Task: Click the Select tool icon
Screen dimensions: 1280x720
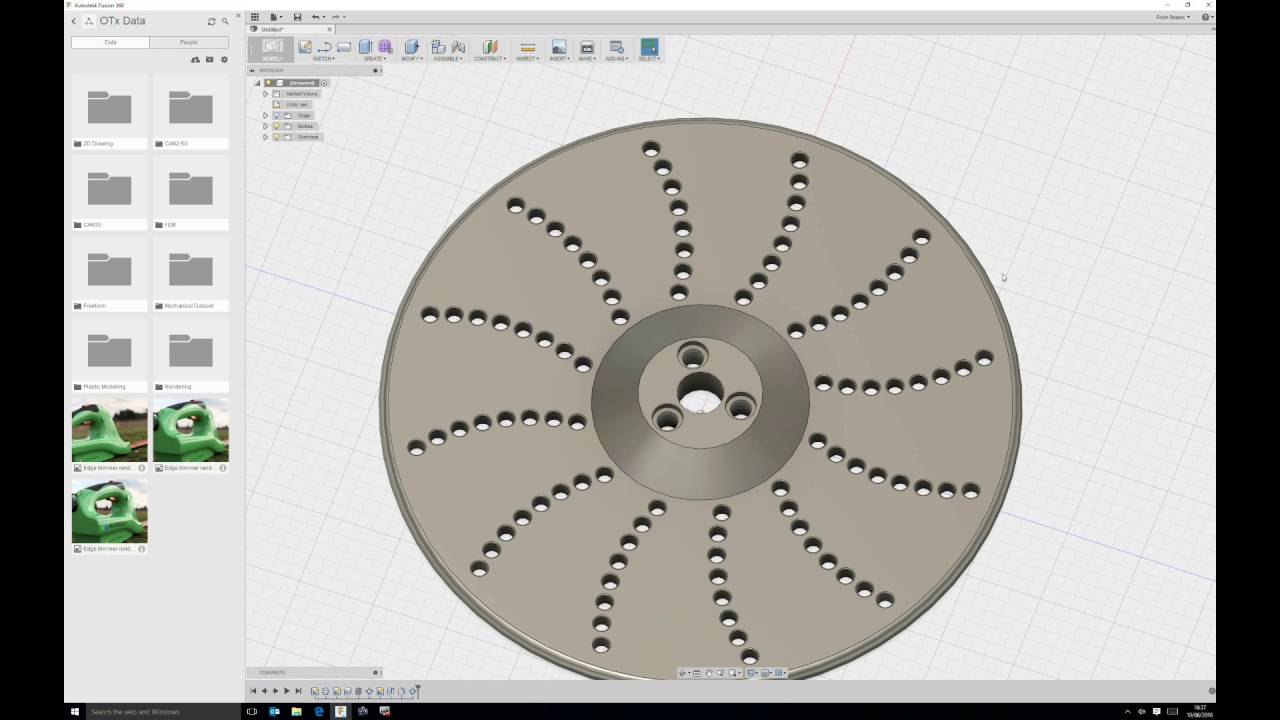Action: coord(649,47)
